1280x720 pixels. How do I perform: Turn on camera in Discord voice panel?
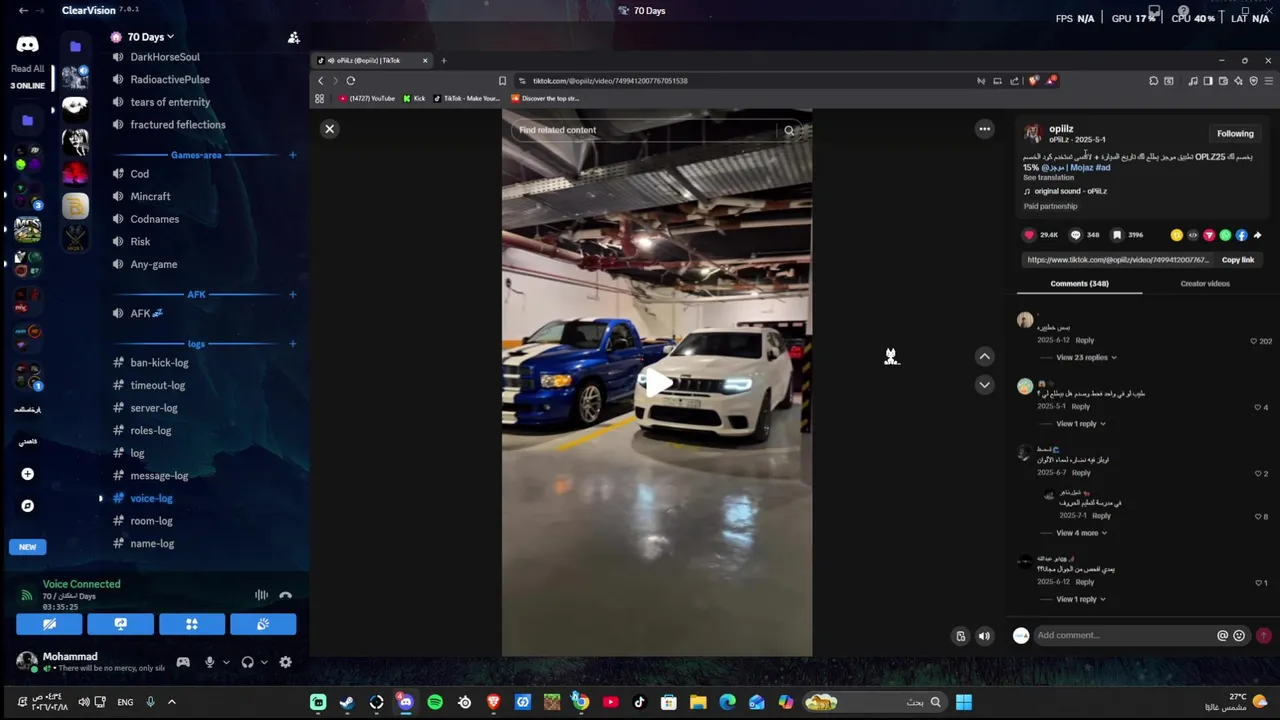coord(49,624)
